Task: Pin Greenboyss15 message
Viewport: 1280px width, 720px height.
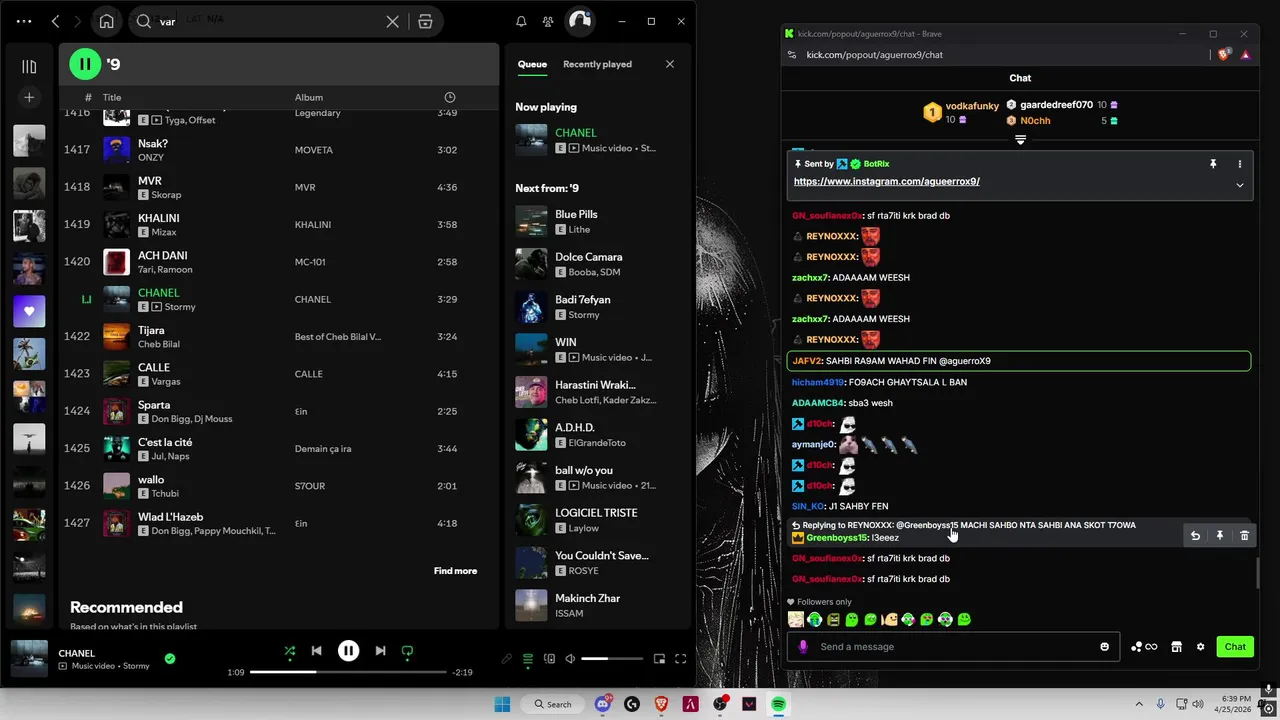Action: point(1219,536)
